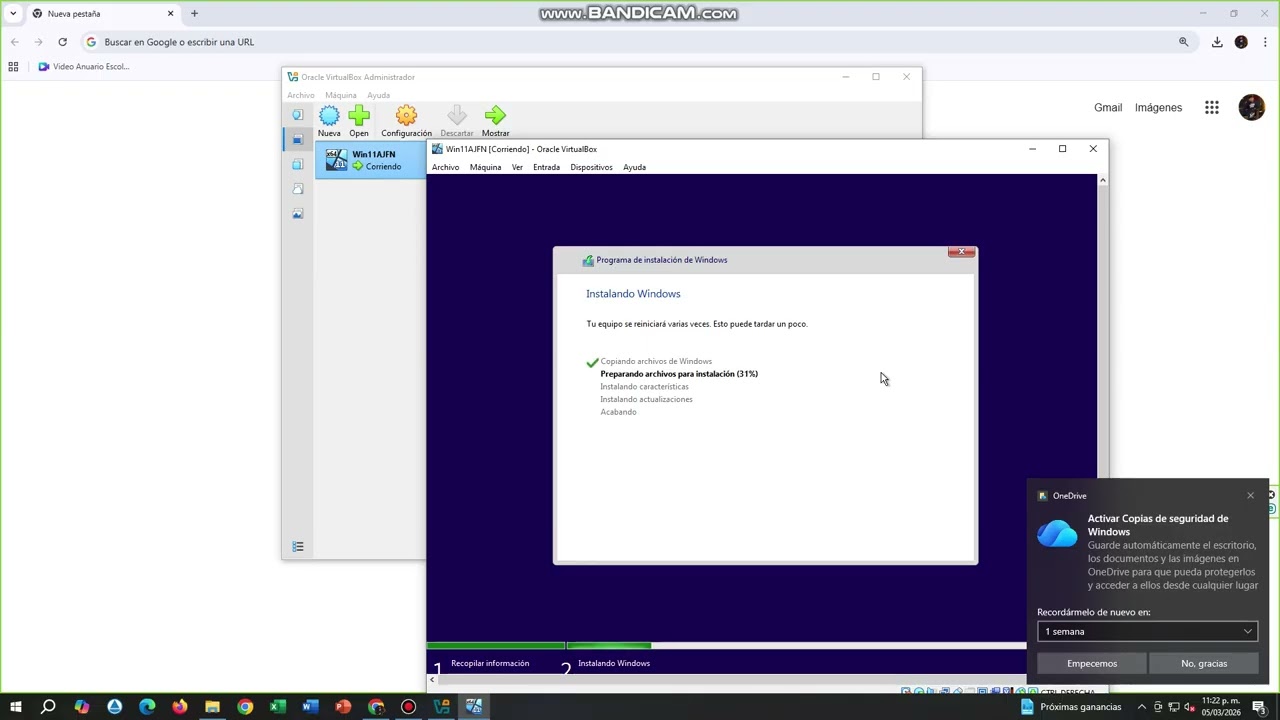The width and height of the screenshot is (1280, 720).
Task: Open 'Próximas ganancias' taskbar widget
Action: coord(1070,707)
